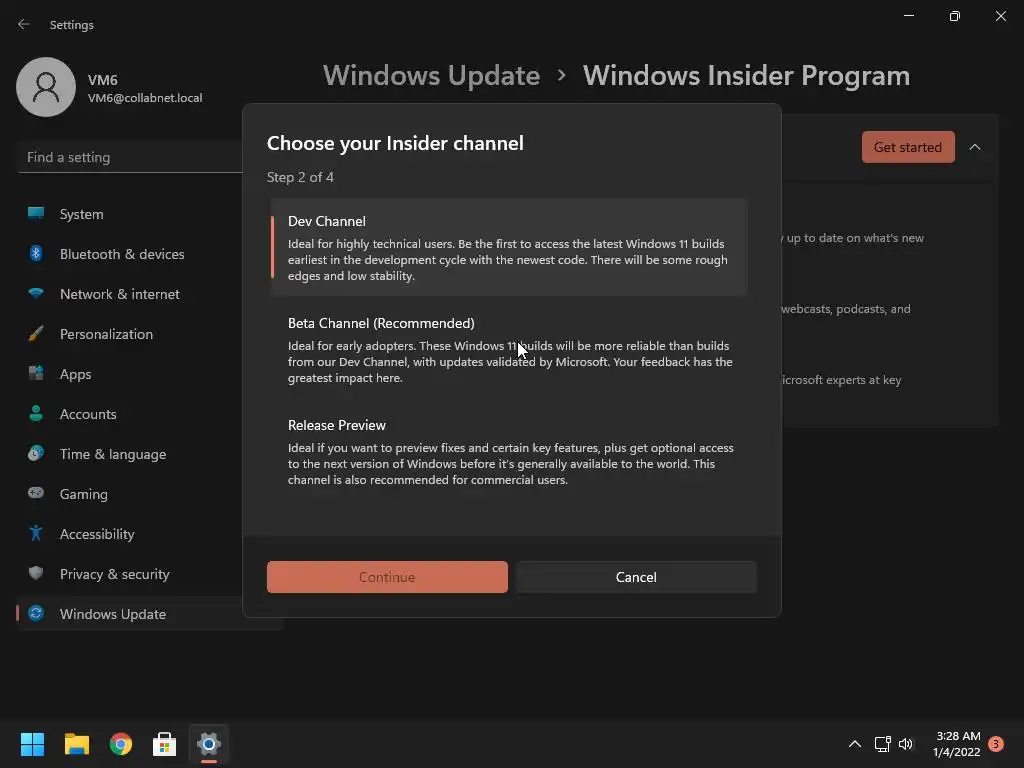Click the back arrow in Settings

pyautogui.click(x=24, y=24)
